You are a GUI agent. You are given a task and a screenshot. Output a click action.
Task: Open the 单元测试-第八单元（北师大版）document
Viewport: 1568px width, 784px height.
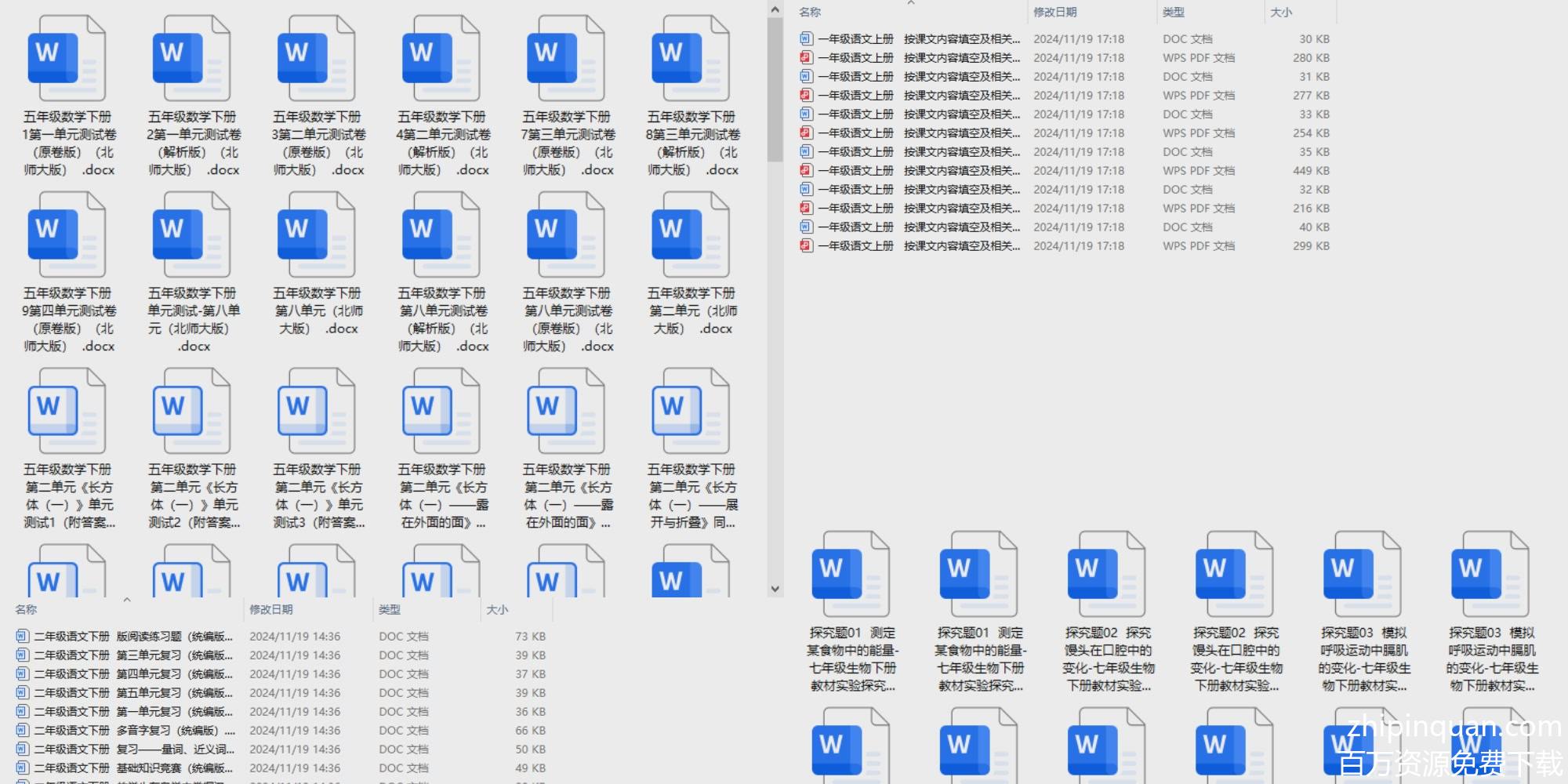(191, 235)
